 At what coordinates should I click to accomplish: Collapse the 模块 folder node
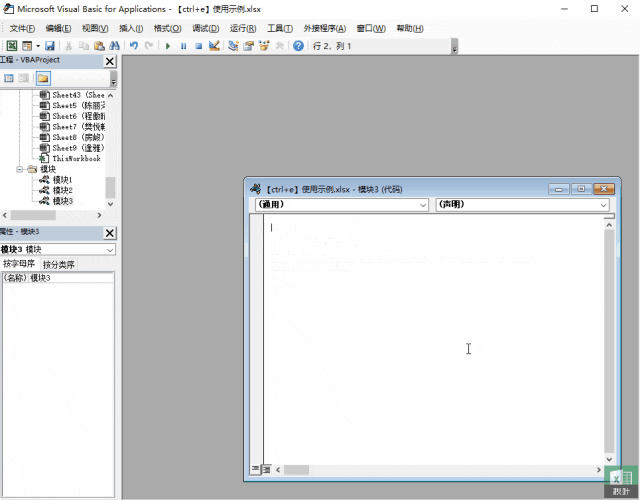[20, 169]
